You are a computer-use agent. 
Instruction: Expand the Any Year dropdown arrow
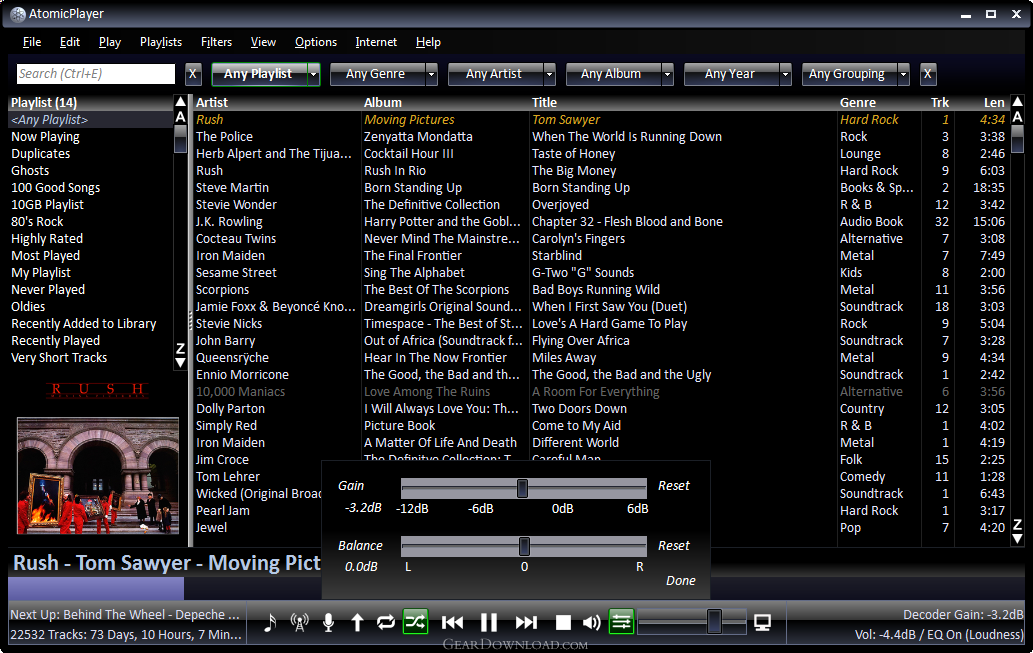(x=785, y=74)
